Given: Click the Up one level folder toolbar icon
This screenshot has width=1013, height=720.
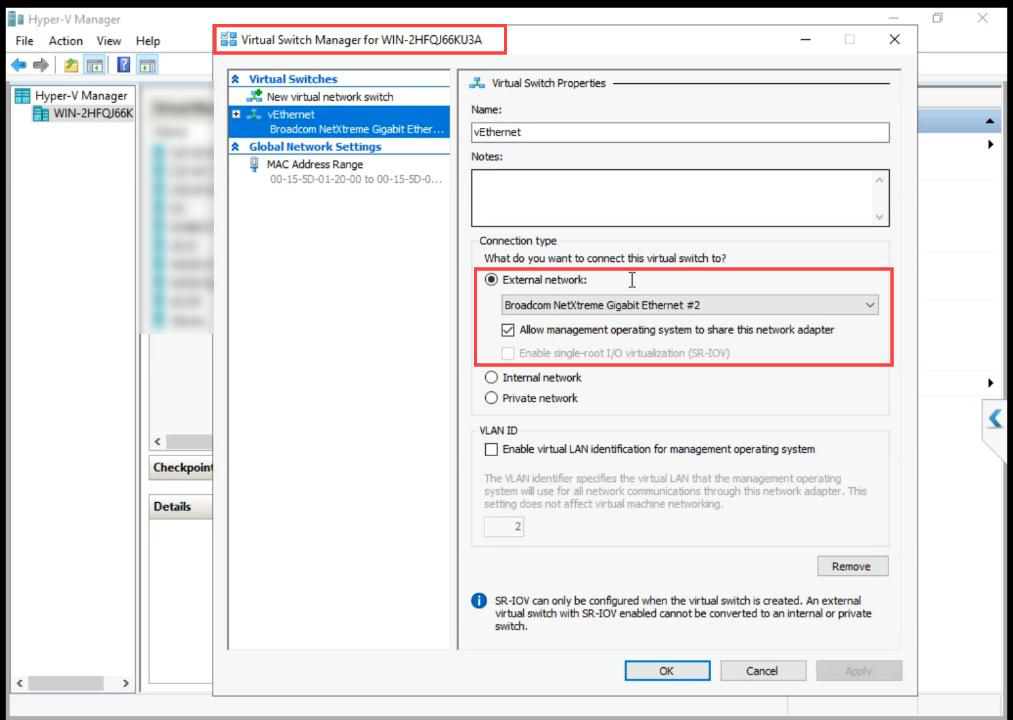Looking at the screenshot, I should pos(71,65).
